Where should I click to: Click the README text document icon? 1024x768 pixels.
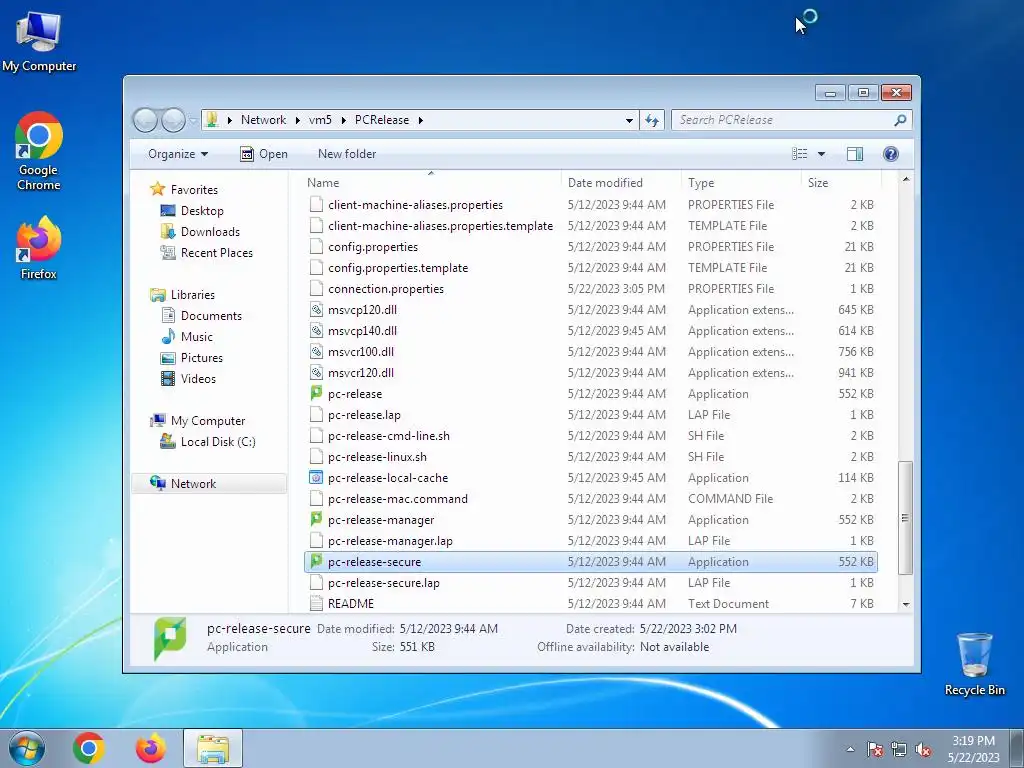(316, 603)
